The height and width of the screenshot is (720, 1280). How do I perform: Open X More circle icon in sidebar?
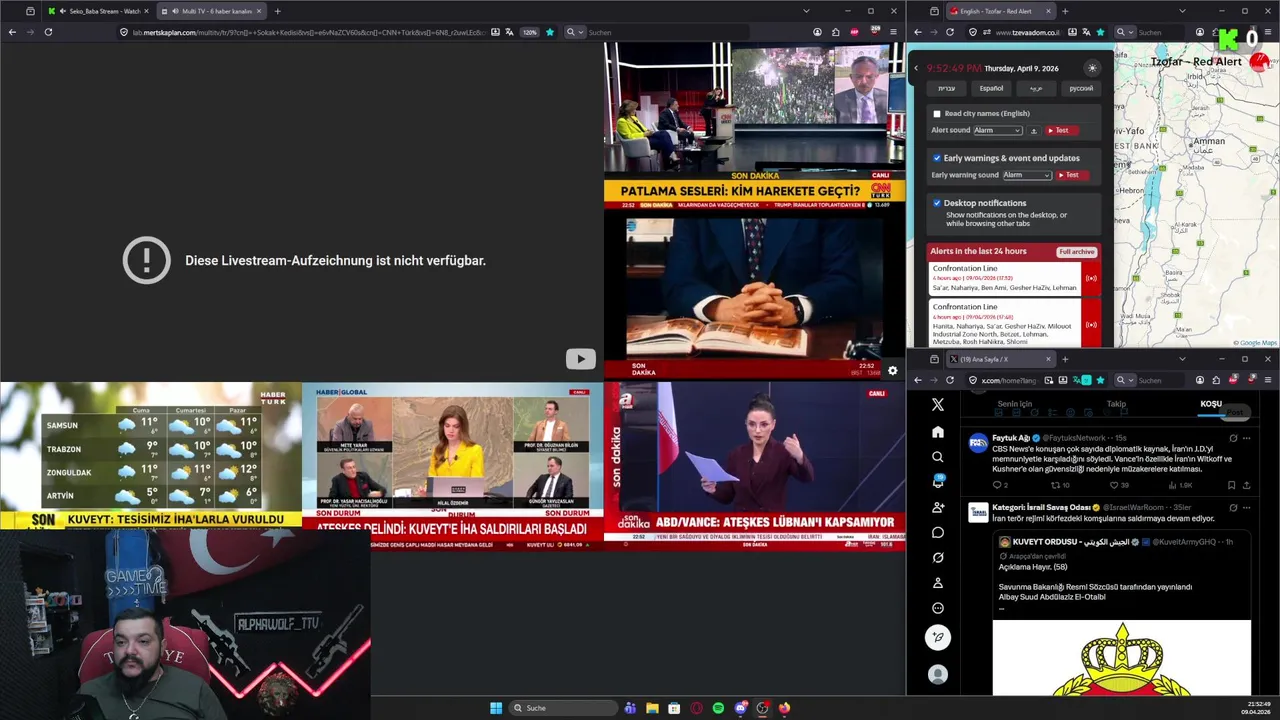(937, 608)
